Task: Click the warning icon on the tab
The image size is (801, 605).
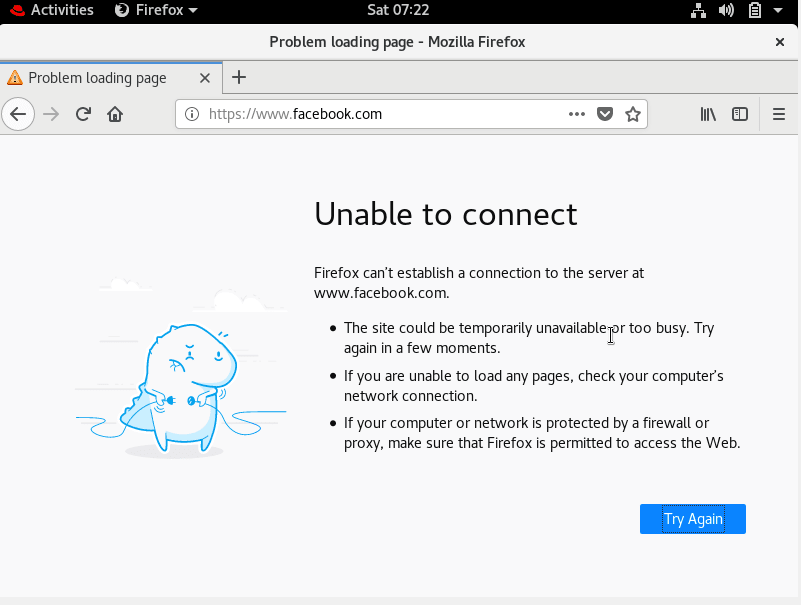Action: [15, 78]
